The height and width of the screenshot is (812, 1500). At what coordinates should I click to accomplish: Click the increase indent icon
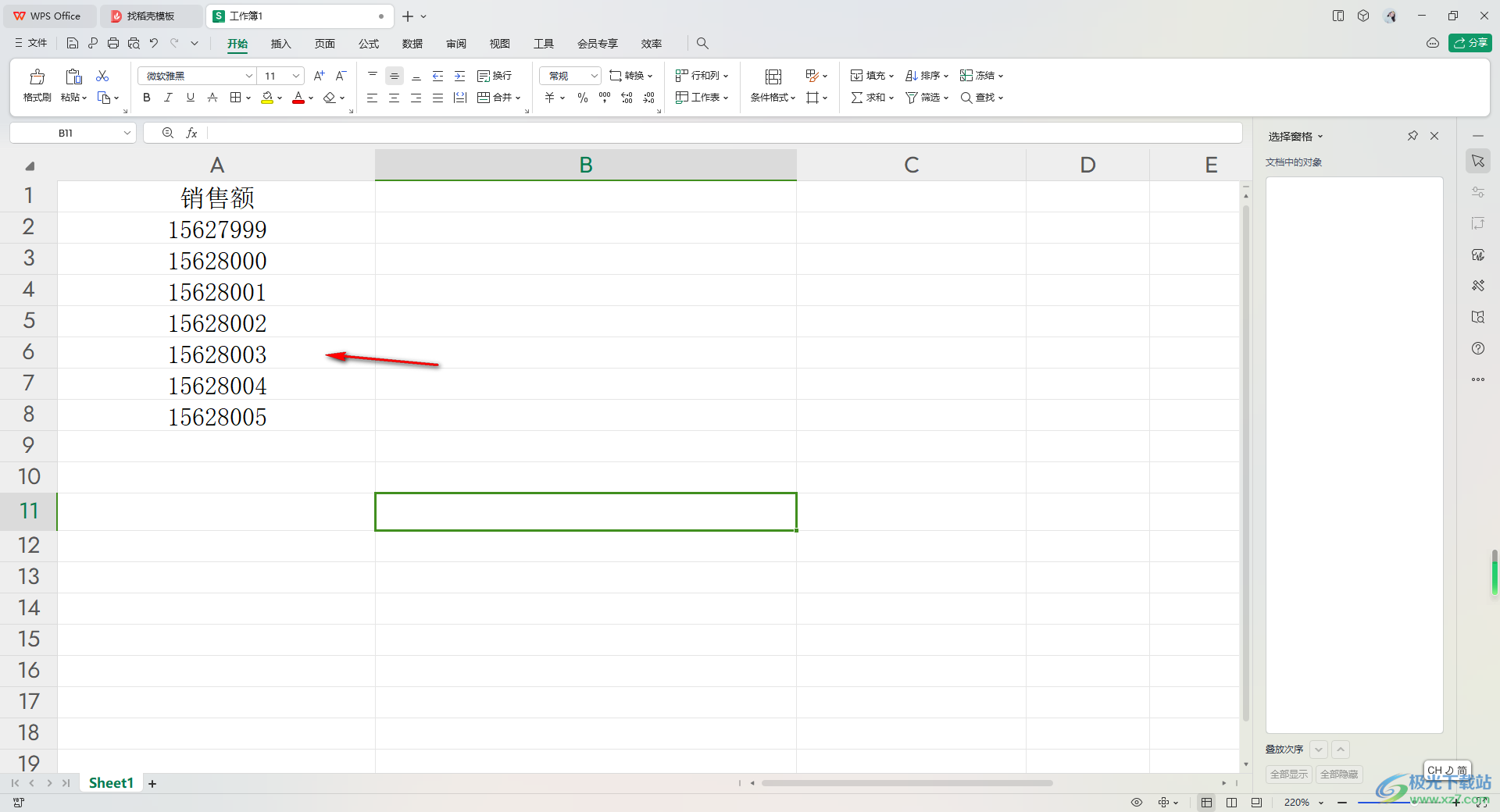coord(460,76)
